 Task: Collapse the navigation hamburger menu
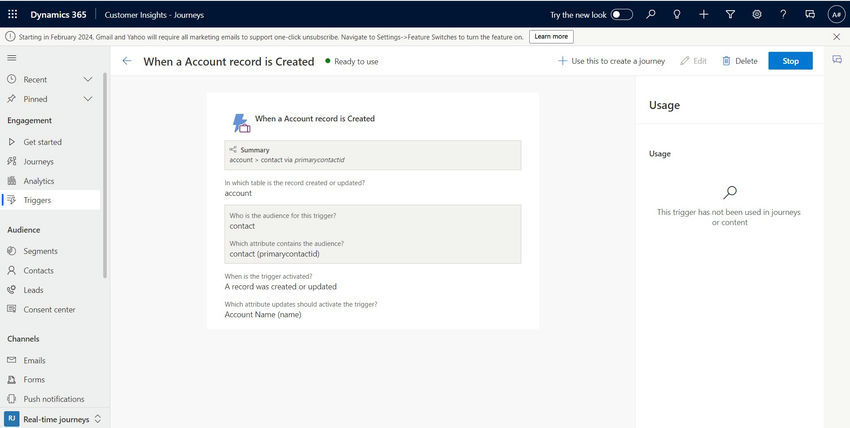pos(12,60)
